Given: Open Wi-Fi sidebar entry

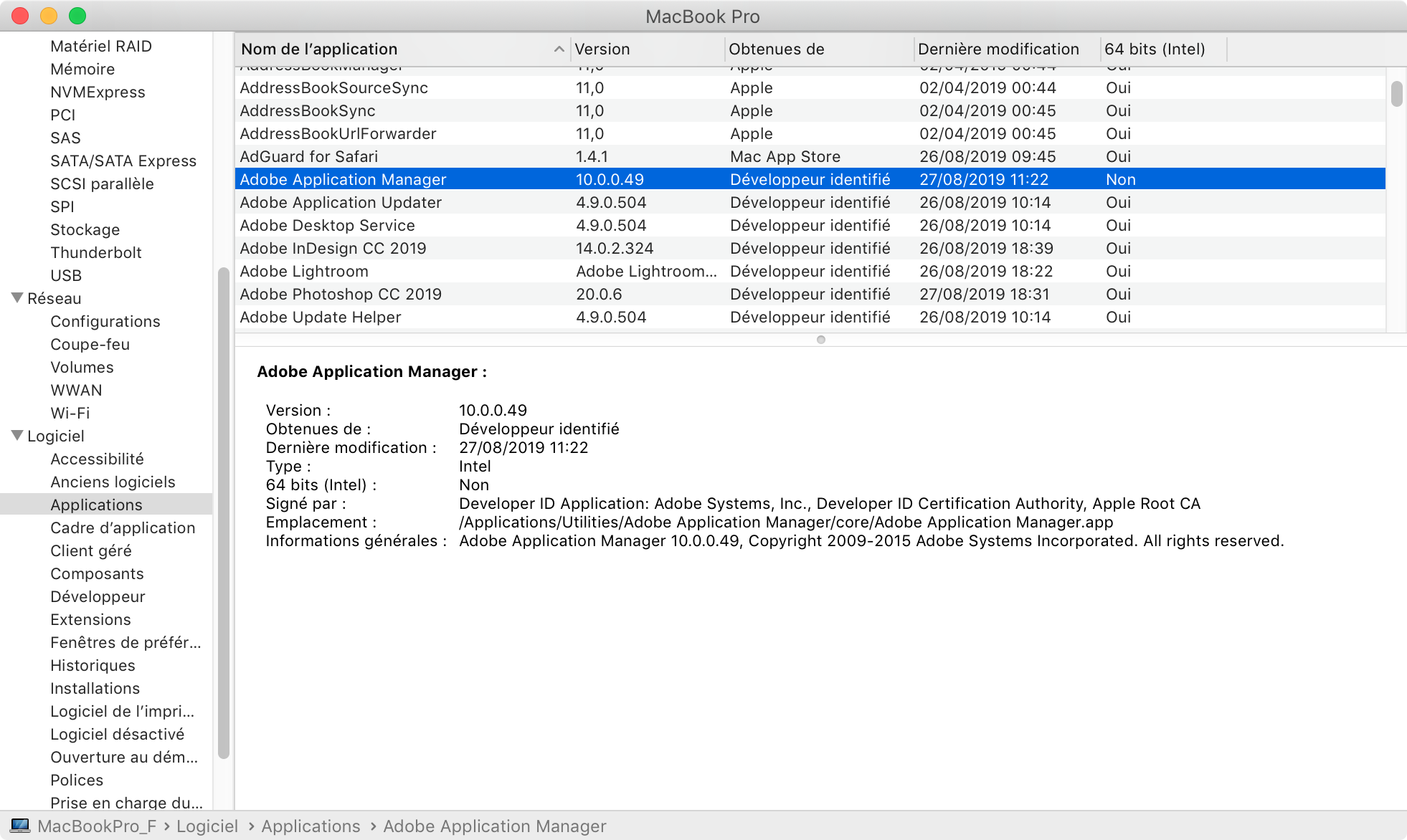Looking at the screenshot, I should point(70,413).
